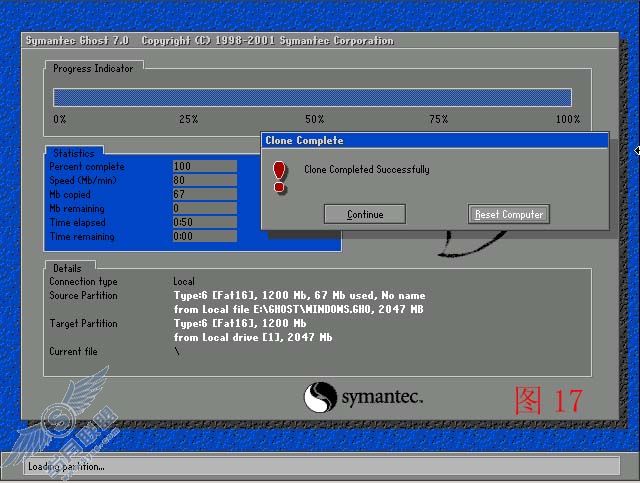Click the Speed value 80
640x483 pixels.
pyautogui.click(x=204, y=180)
